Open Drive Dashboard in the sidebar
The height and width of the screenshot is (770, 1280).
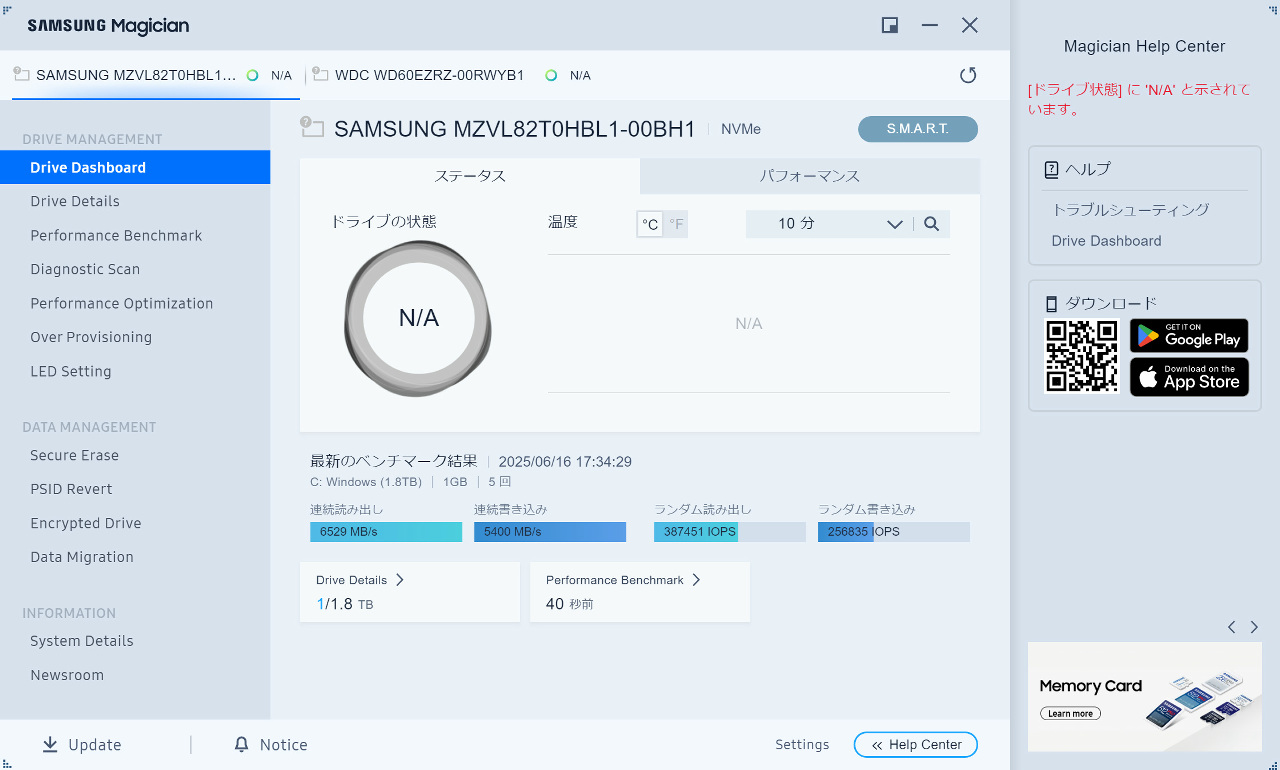pyautogui.click(x=135, y=167)
